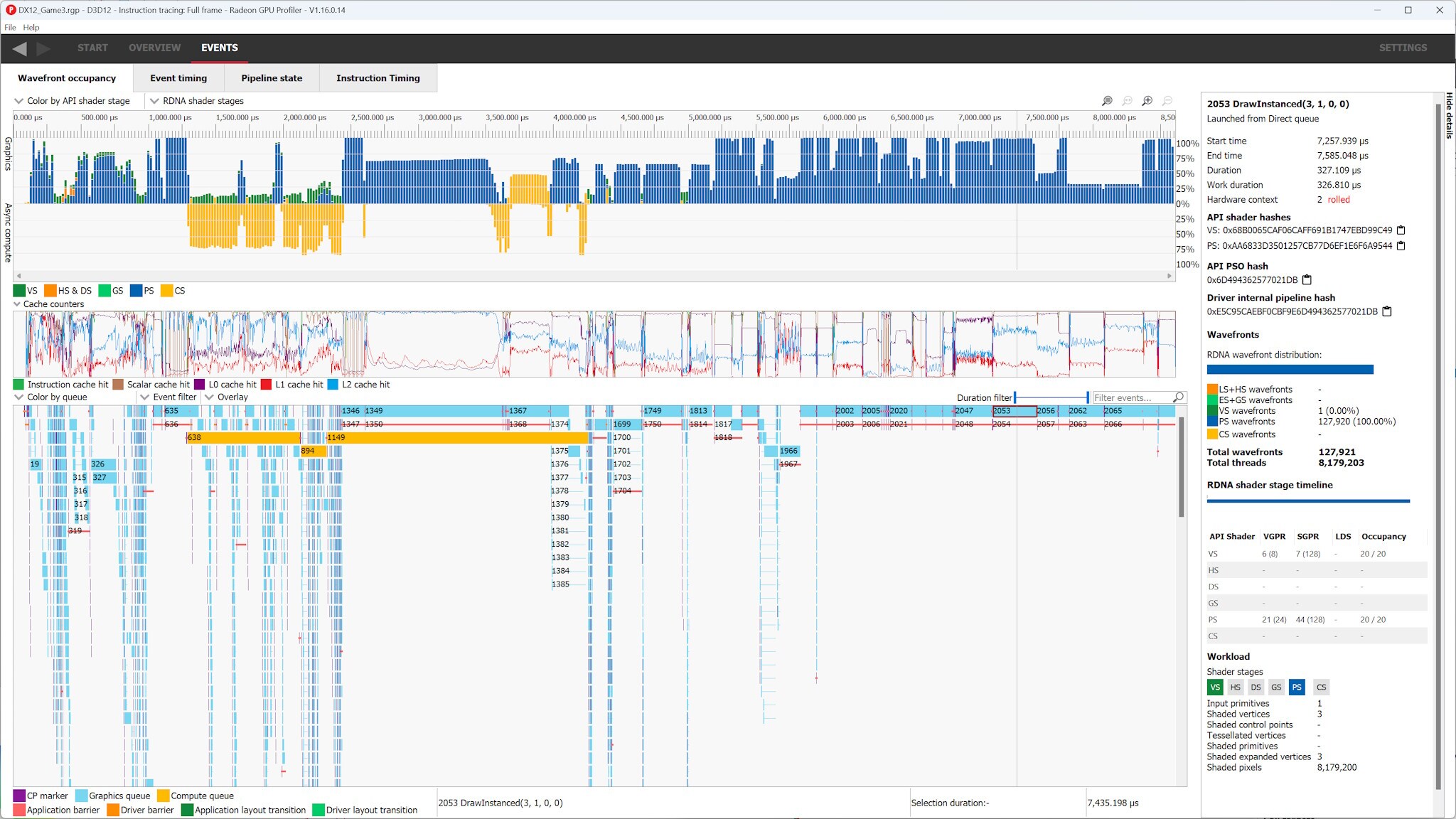Click the '2053 DrawInstanced(3, 1, 0, 0)' heading

coord(1278,104)
